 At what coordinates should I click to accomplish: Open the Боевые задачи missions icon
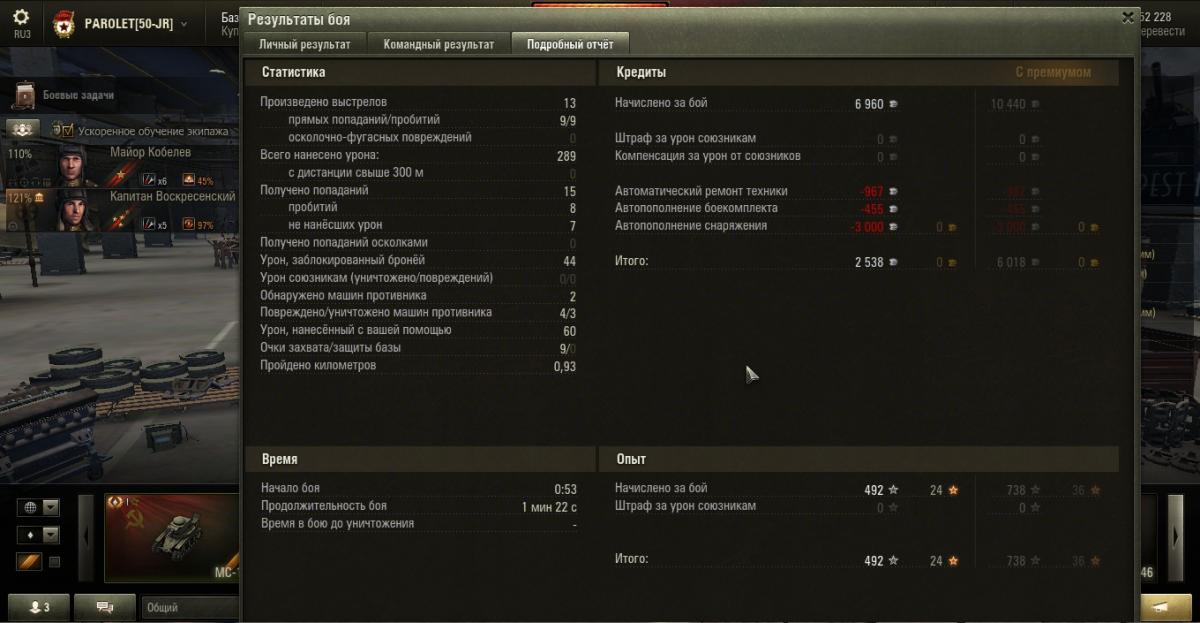(25, 95)
